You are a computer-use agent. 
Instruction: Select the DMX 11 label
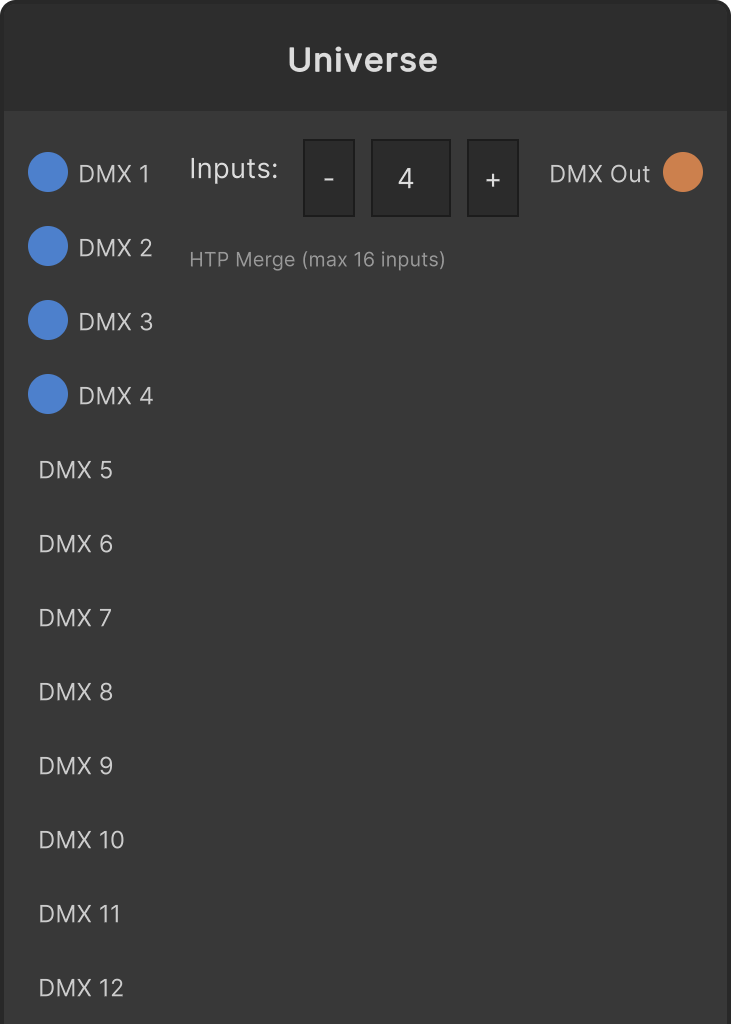[80, 914]
